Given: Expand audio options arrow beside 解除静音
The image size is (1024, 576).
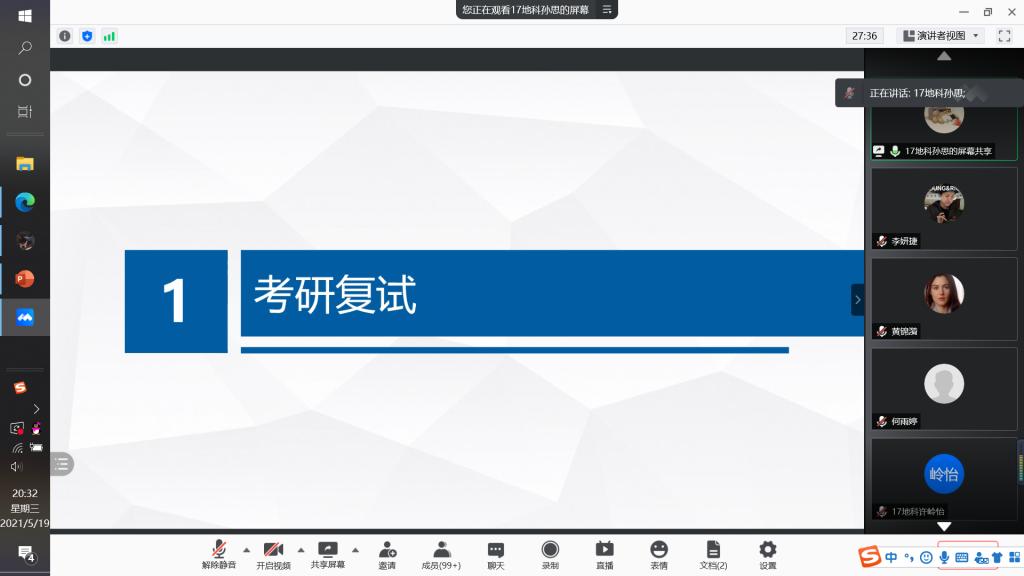Looking at the screenshot, I should click(x=246, y=549).
